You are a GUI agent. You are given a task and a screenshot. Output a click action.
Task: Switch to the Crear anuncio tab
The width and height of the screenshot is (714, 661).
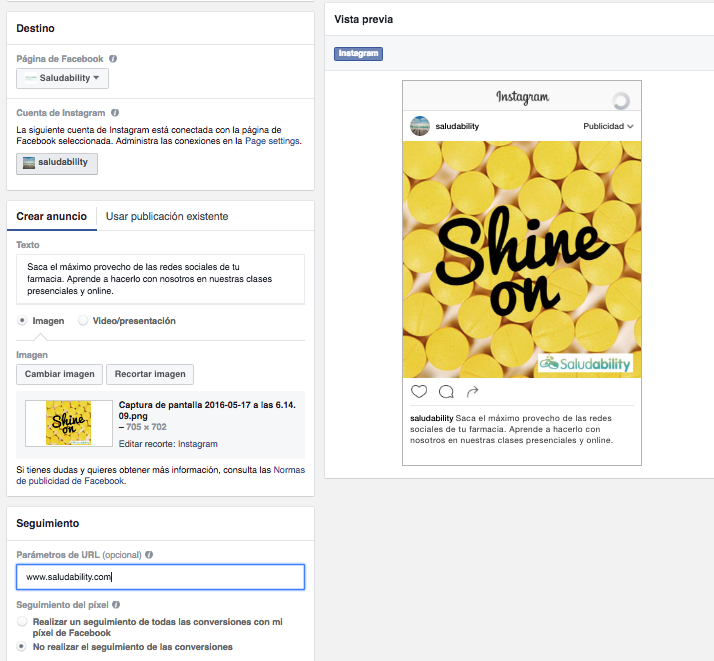click(x=51, y=216)
